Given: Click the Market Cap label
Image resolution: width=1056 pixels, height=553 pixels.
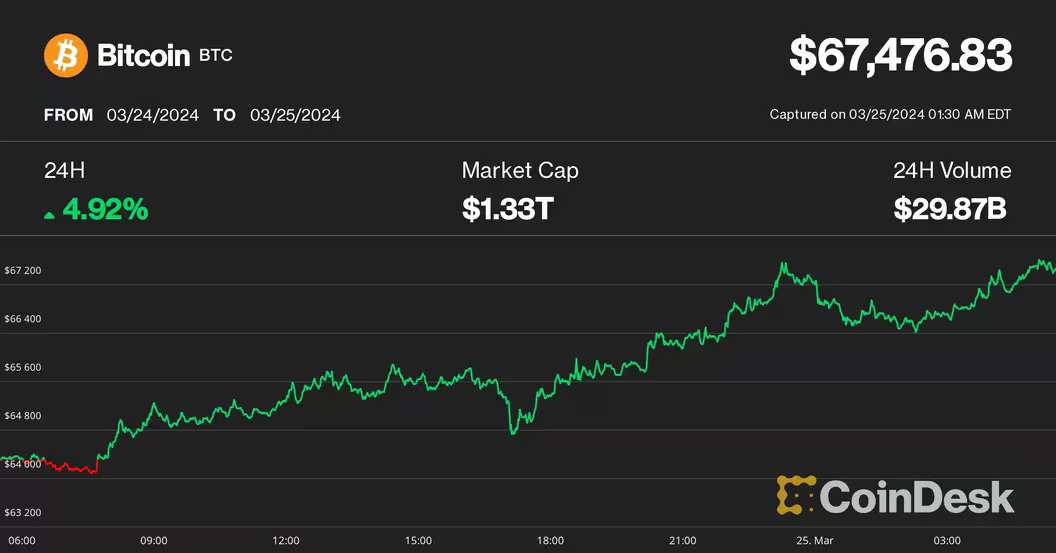Looking at the screenshot, I should pos(519,171).
